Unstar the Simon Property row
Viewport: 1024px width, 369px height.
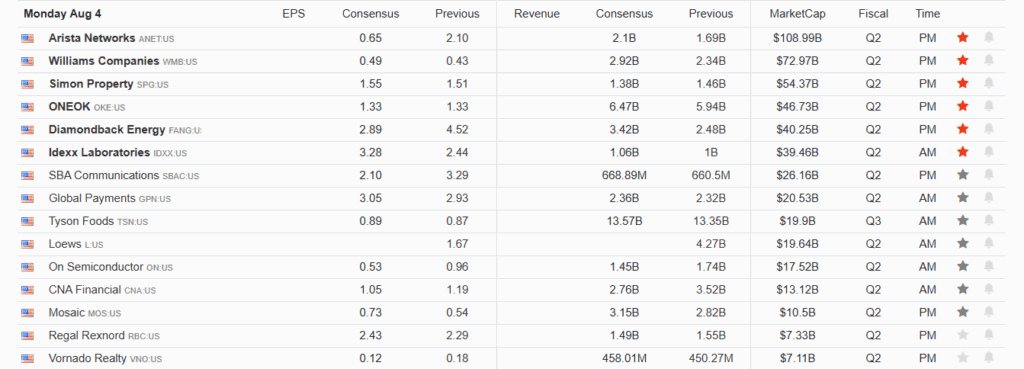click(962, 84)
